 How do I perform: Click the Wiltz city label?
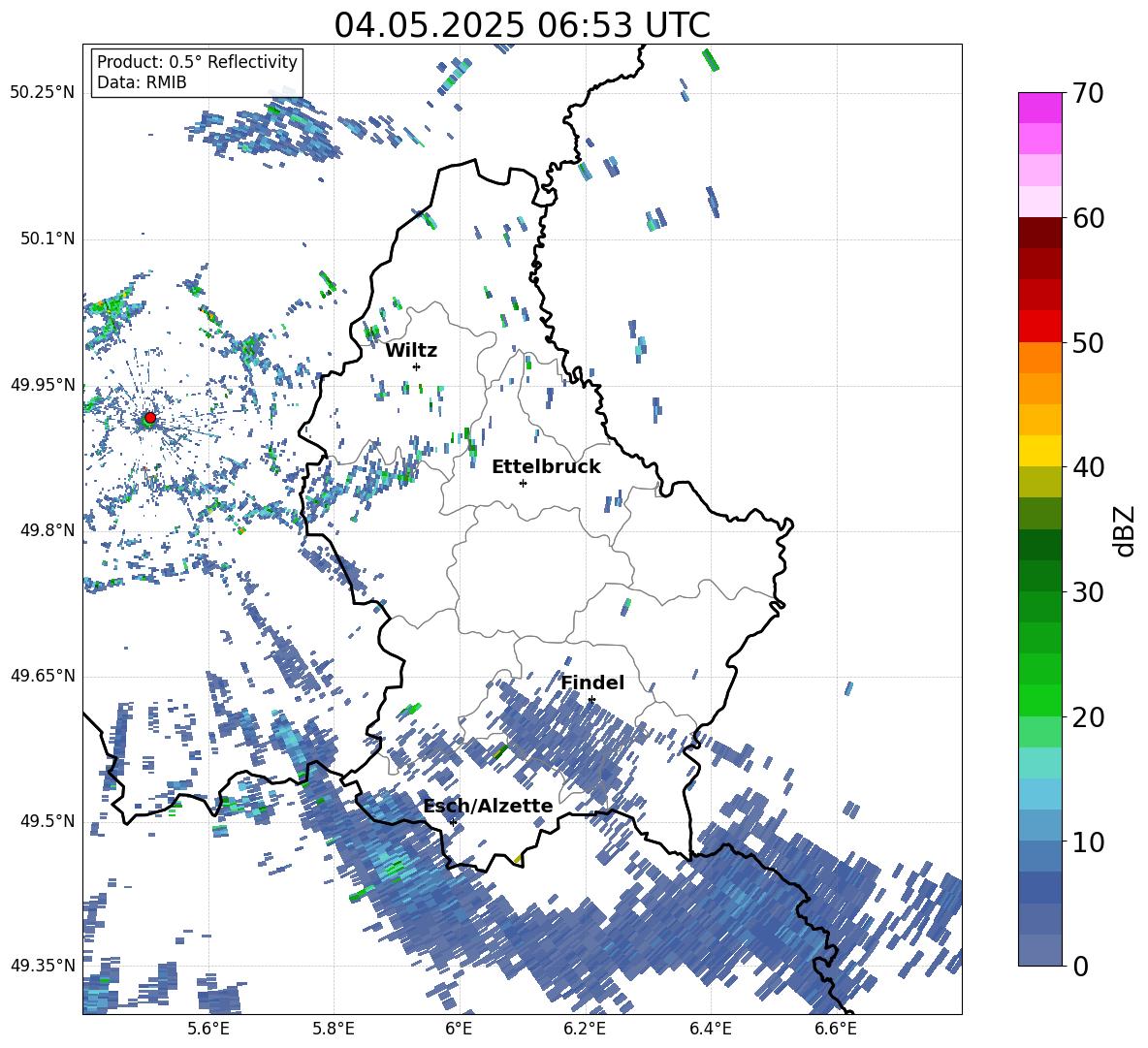tap(411, 351)
